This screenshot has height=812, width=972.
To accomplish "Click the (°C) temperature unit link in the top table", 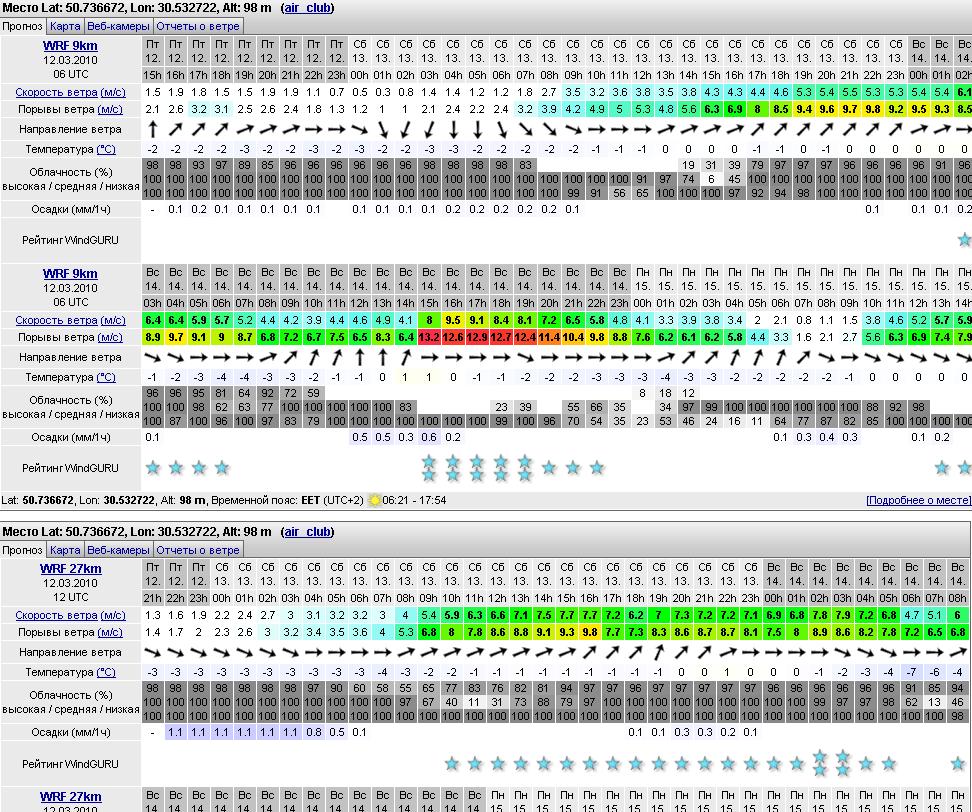I will tap(106, 149).
